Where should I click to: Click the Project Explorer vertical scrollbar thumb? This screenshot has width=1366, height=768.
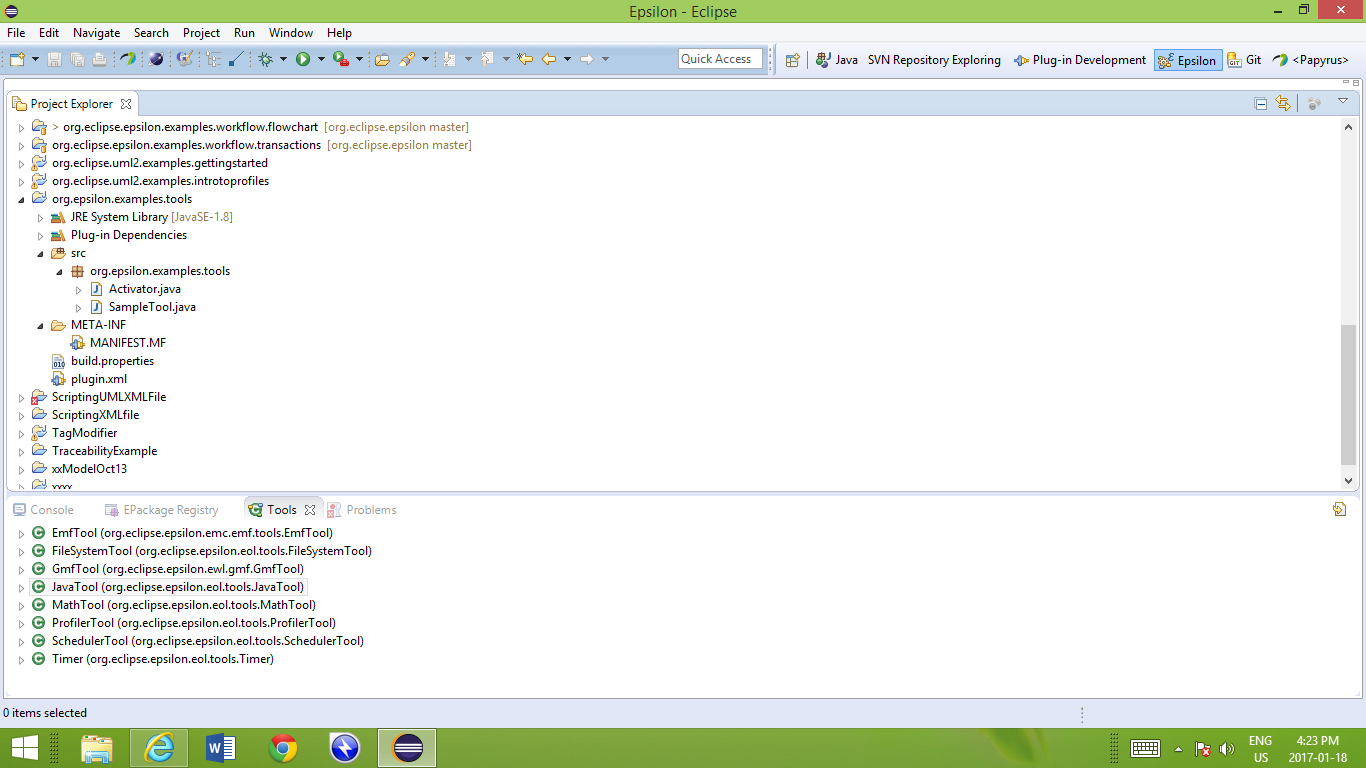tap(1348, 394)
